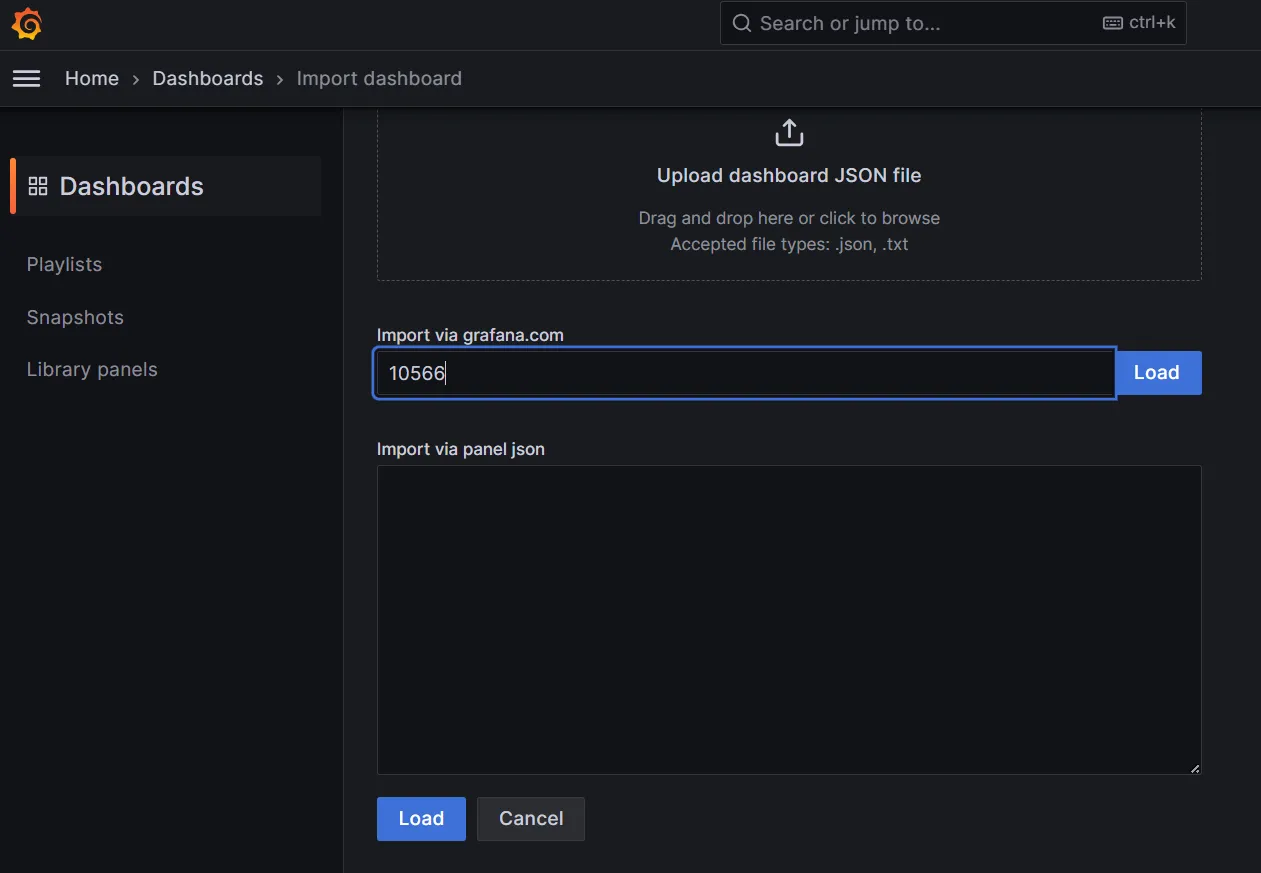Click the bottom Load button

coord(421,819)
